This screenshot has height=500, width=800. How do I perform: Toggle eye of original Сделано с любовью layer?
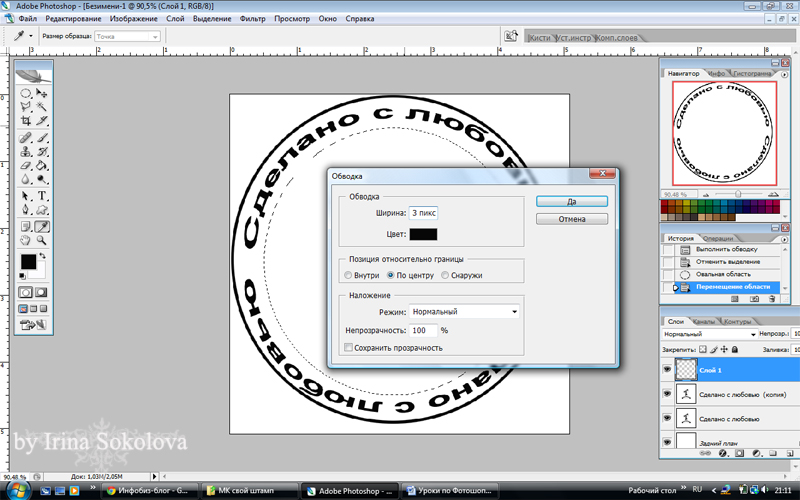[x=667, y=418]
